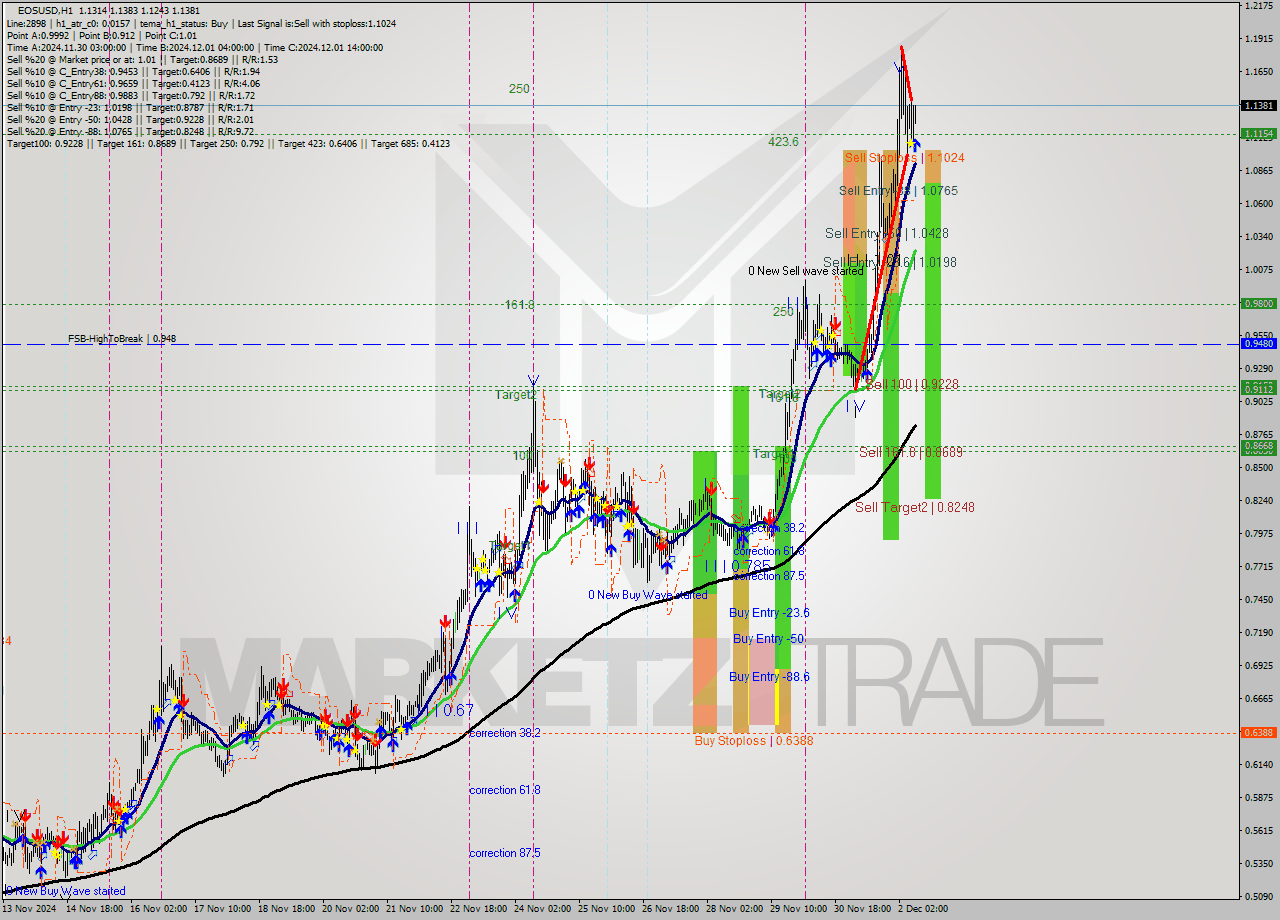1280x920 pixels.
Task: Click price axis value 1.0340
Action: [1258, 237]
